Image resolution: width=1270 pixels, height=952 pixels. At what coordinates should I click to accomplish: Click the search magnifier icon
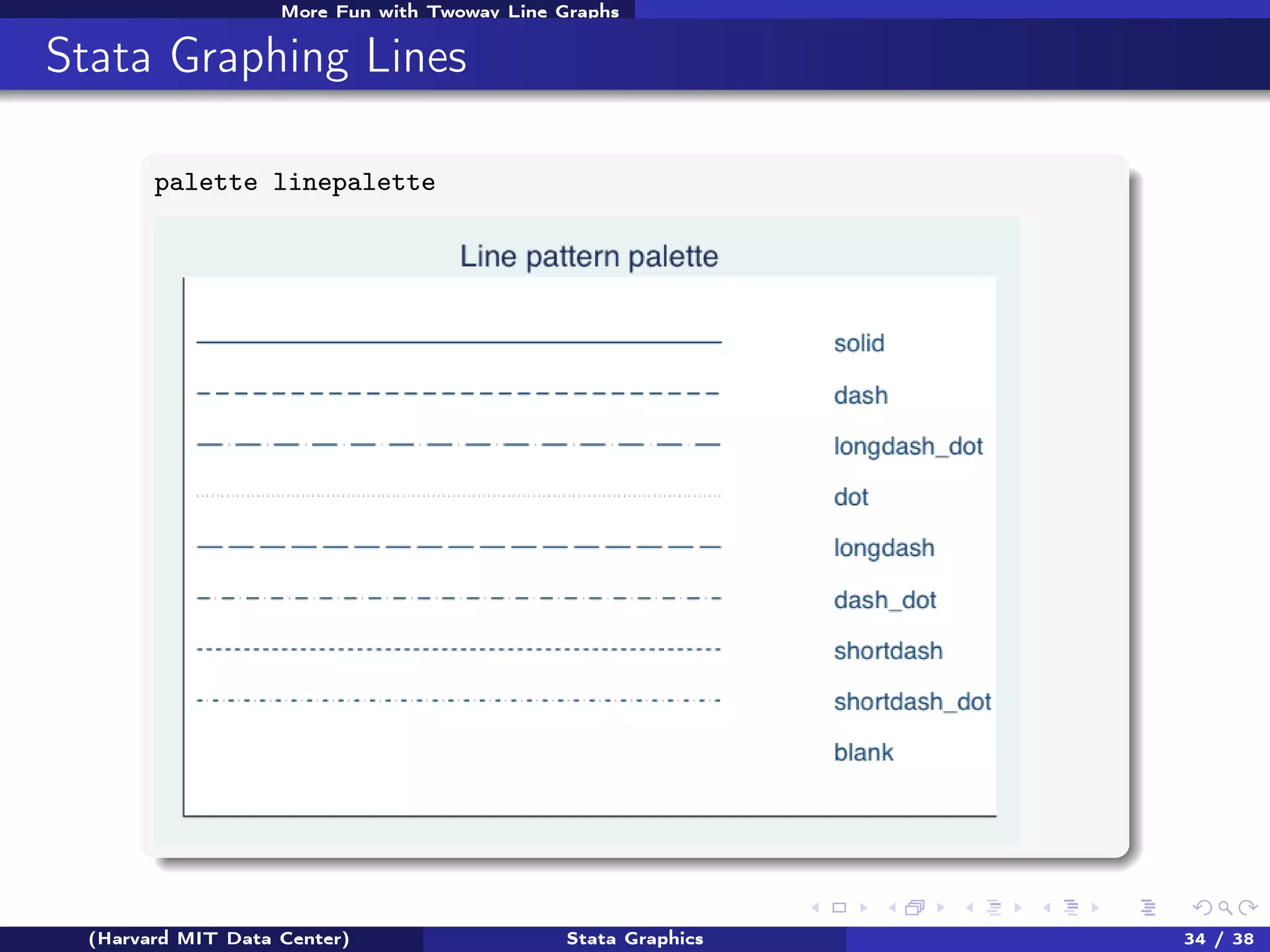pyautogui.click(x=1225, y=908)
